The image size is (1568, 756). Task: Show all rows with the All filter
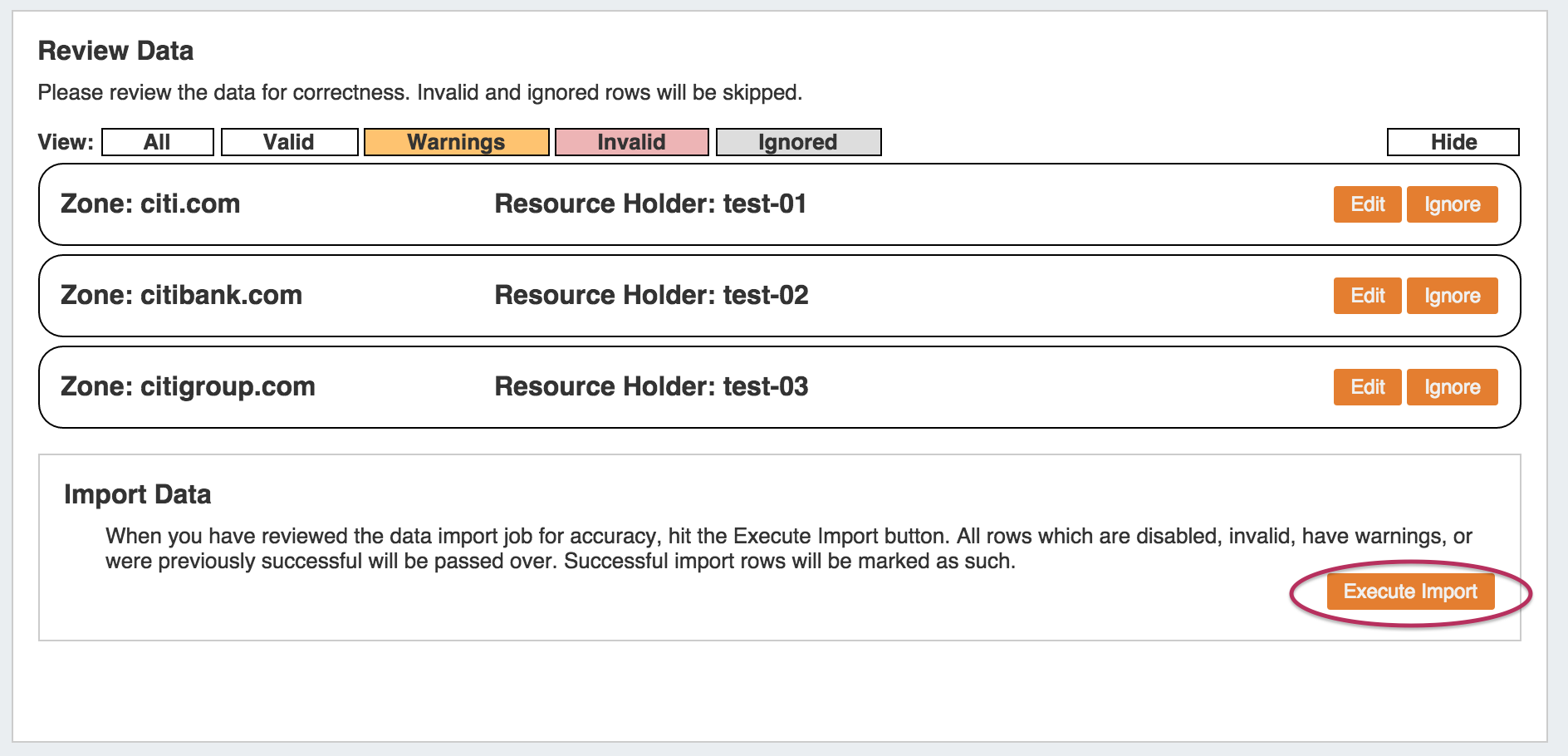pyautogui.click(x=157, y=142)
